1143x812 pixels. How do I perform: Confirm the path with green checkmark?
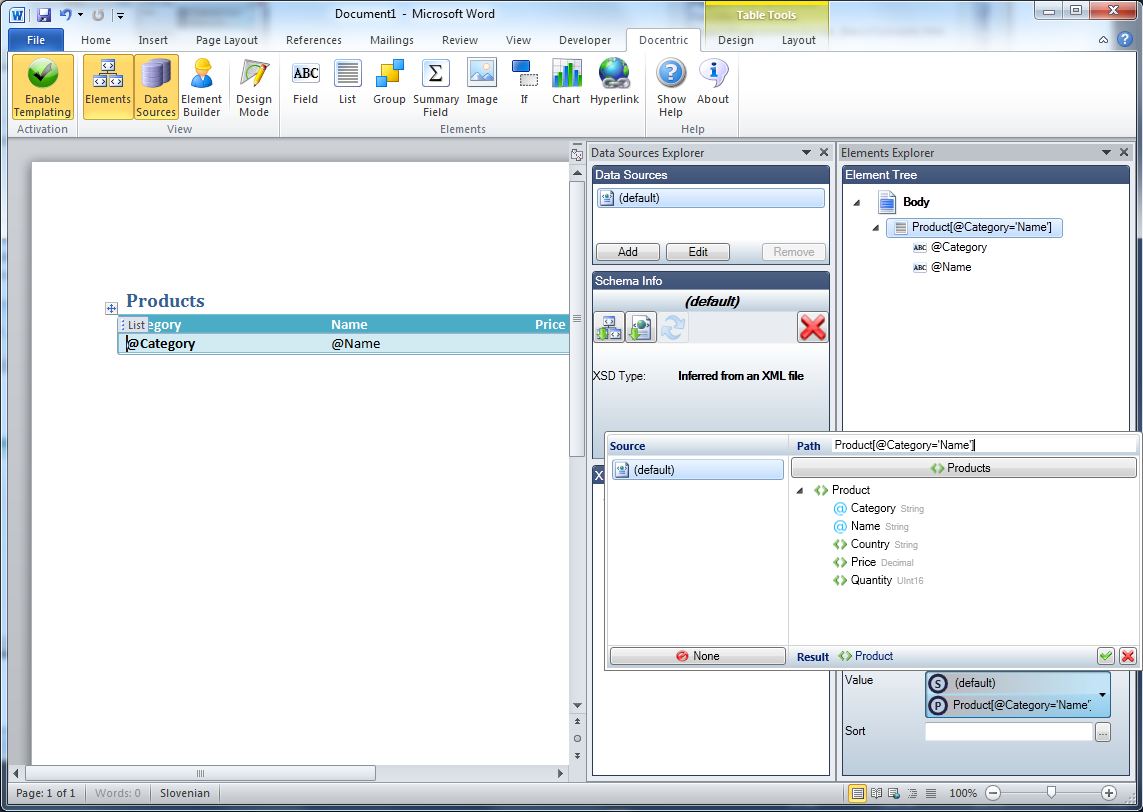tap(1106, 656)
